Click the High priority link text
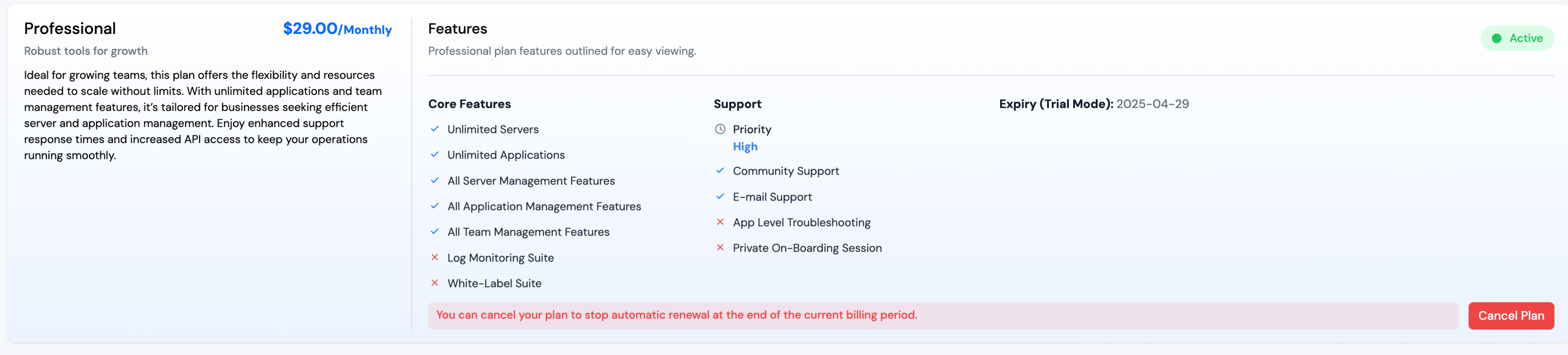 tap(745, 146)
